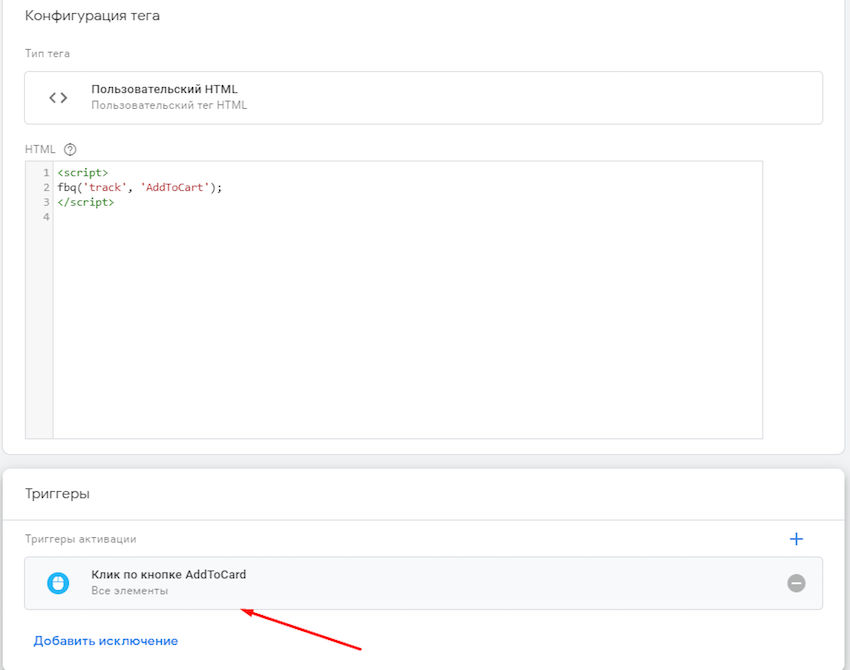850x670 pixels.
Task: Add a new activation trigger with plus icon
Action: (x=796, y=539)
